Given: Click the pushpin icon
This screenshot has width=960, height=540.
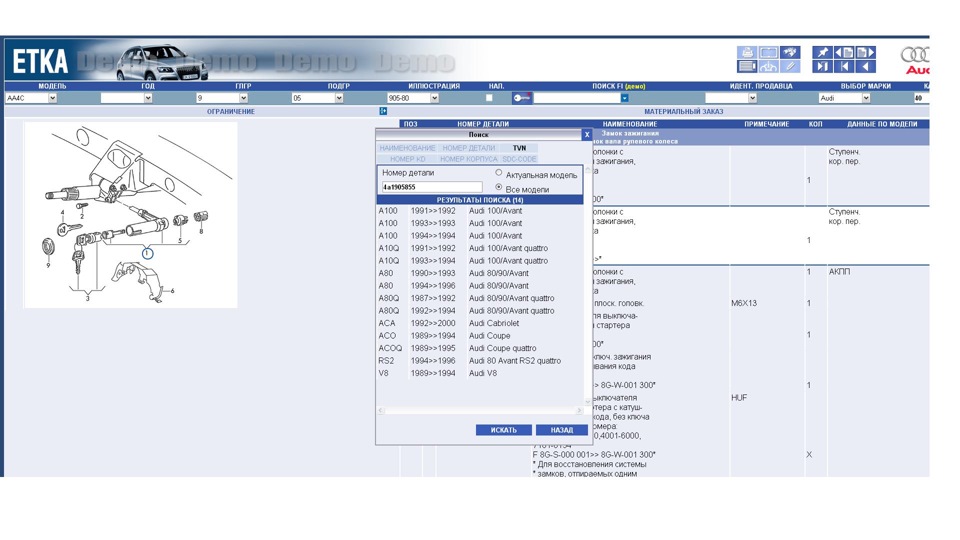Looking at the screenshot, I should [x=822, y=53].
